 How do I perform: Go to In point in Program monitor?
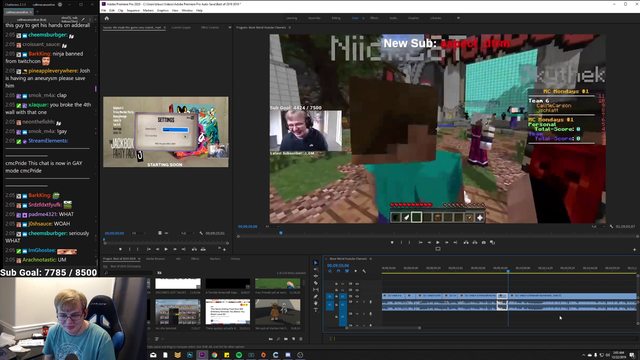point(420,242)
